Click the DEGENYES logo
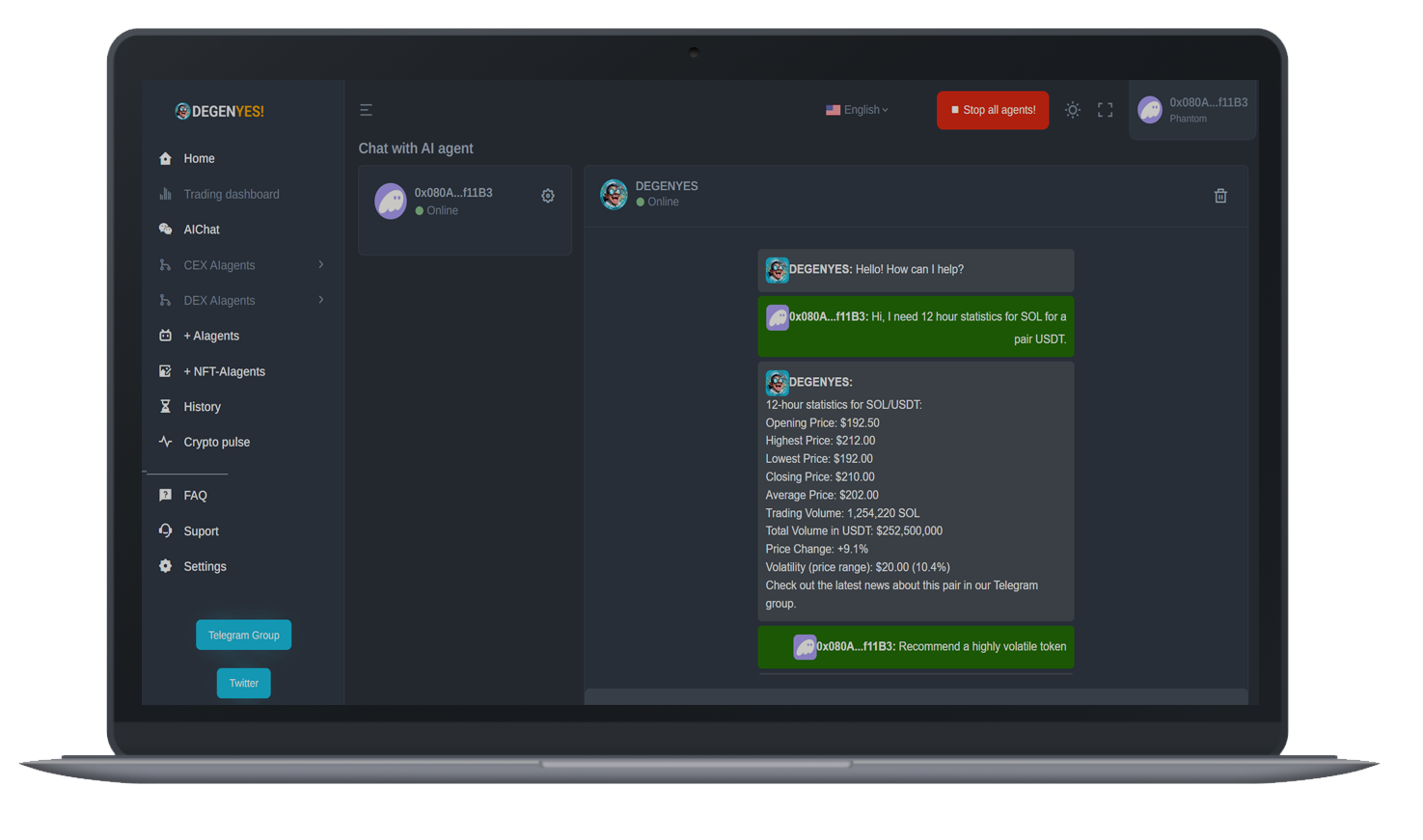This screenshot has width=1423, height=840. (x=220, y=111)
